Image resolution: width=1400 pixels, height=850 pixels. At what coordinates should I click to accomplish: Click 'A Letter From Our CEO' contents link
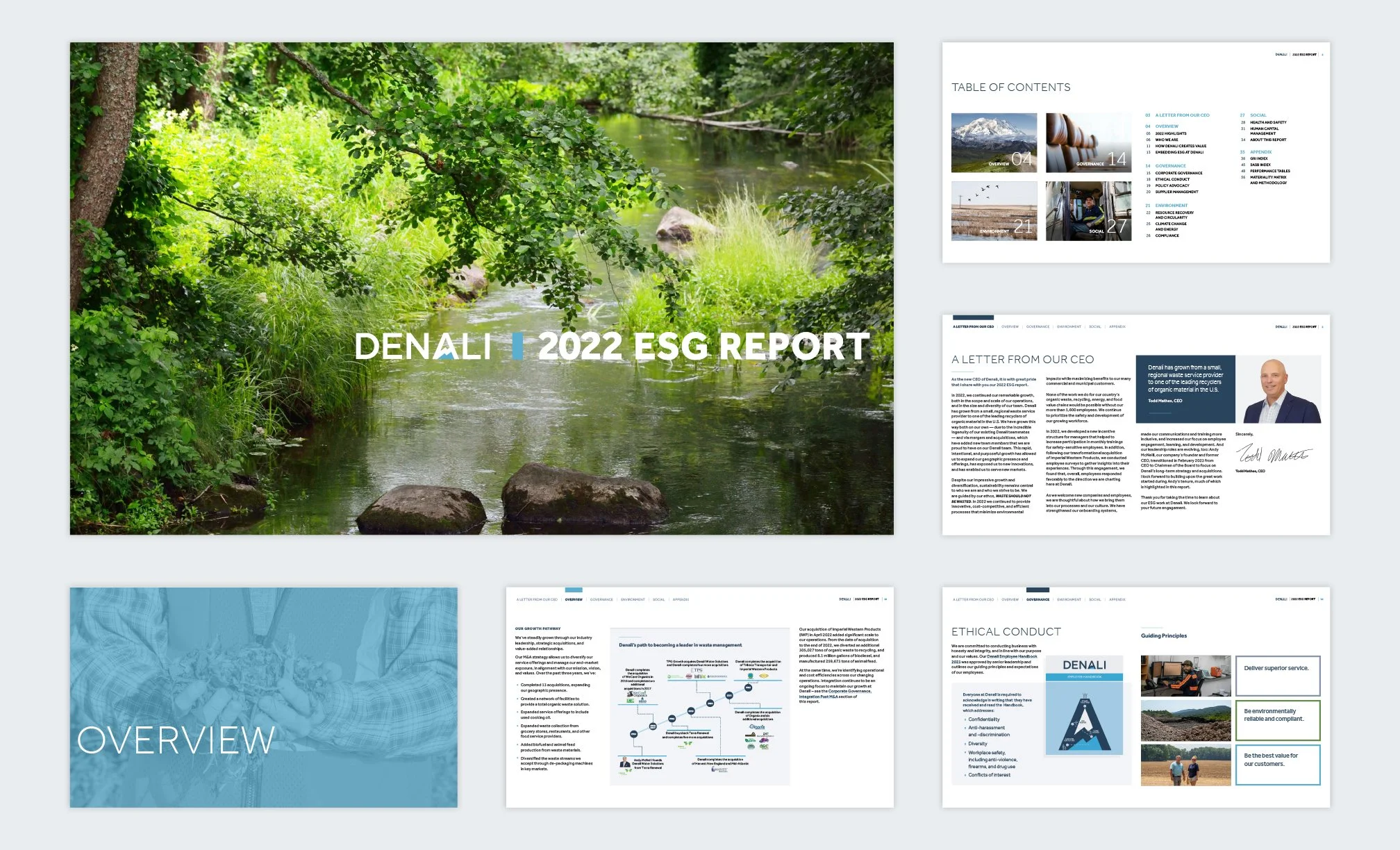pyautogui.click(x=1182, y=115)
